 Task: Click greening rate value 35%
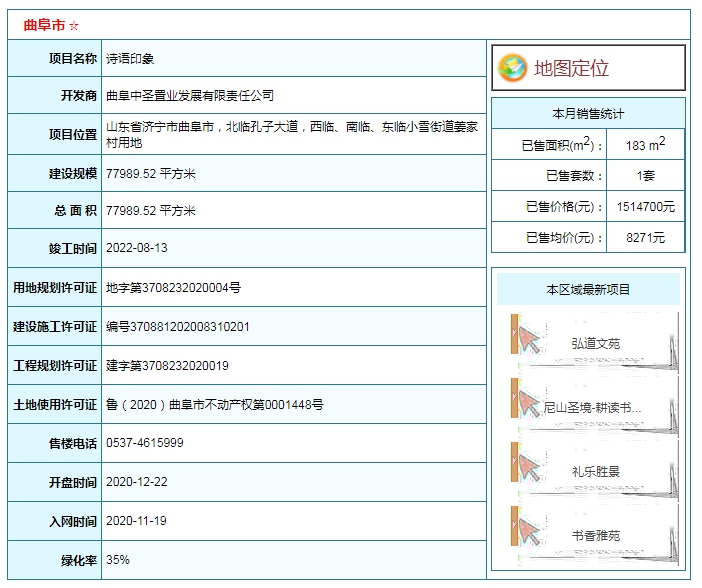(118, 560)
